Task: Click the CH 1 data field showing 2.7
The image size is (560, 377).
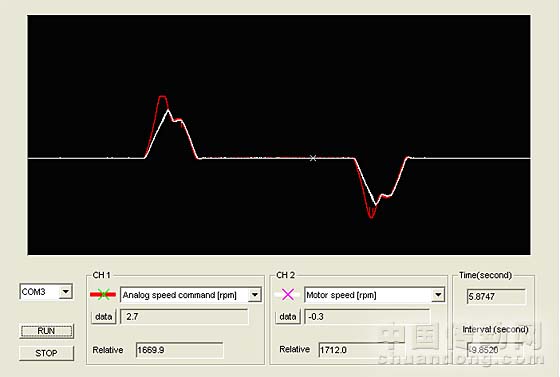Action: click(184, 317)
